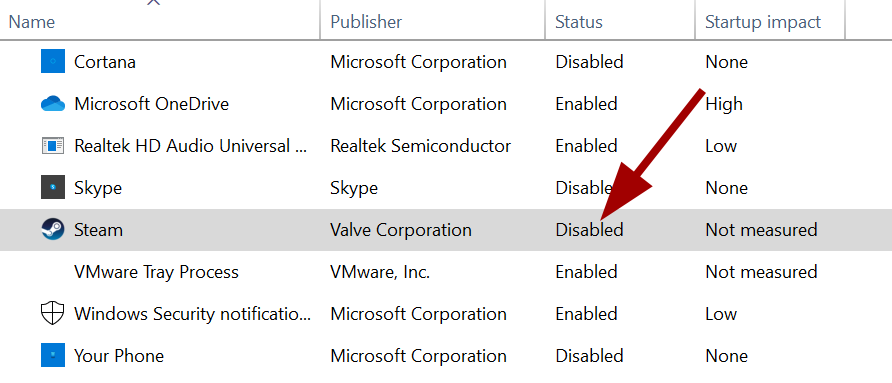Select the Windows Security notification row name
892x383 pixels.
point(193,314)
